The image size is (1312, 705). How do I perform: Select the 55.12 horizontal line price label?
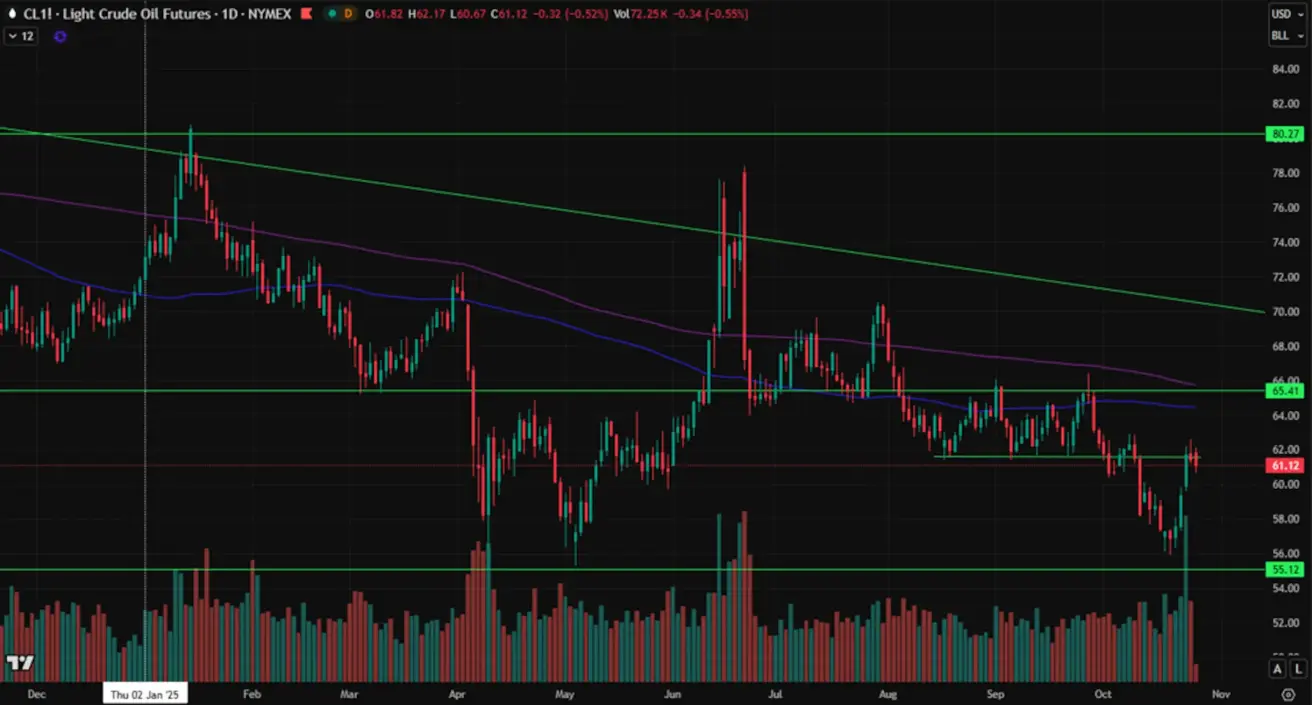click(1283, 569)
